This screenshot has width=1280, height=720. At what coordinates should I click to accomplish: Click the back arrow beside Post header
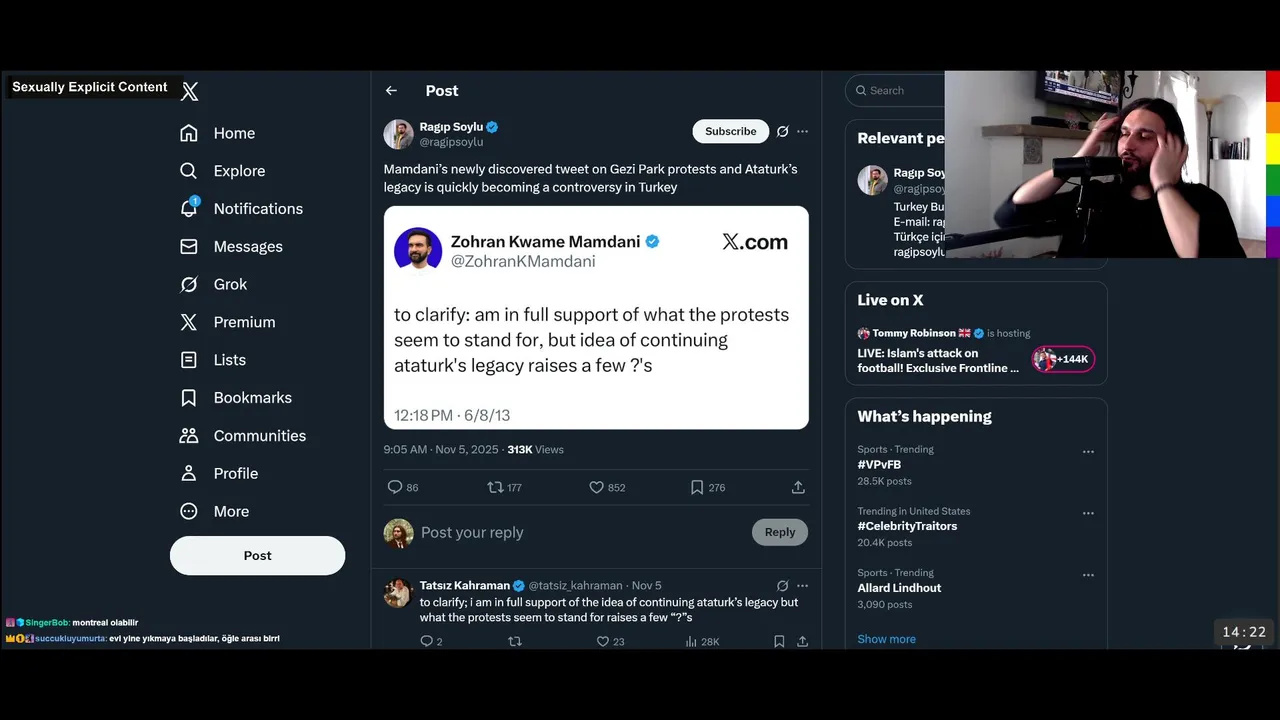pyautogui.click(x=391, y=91)
